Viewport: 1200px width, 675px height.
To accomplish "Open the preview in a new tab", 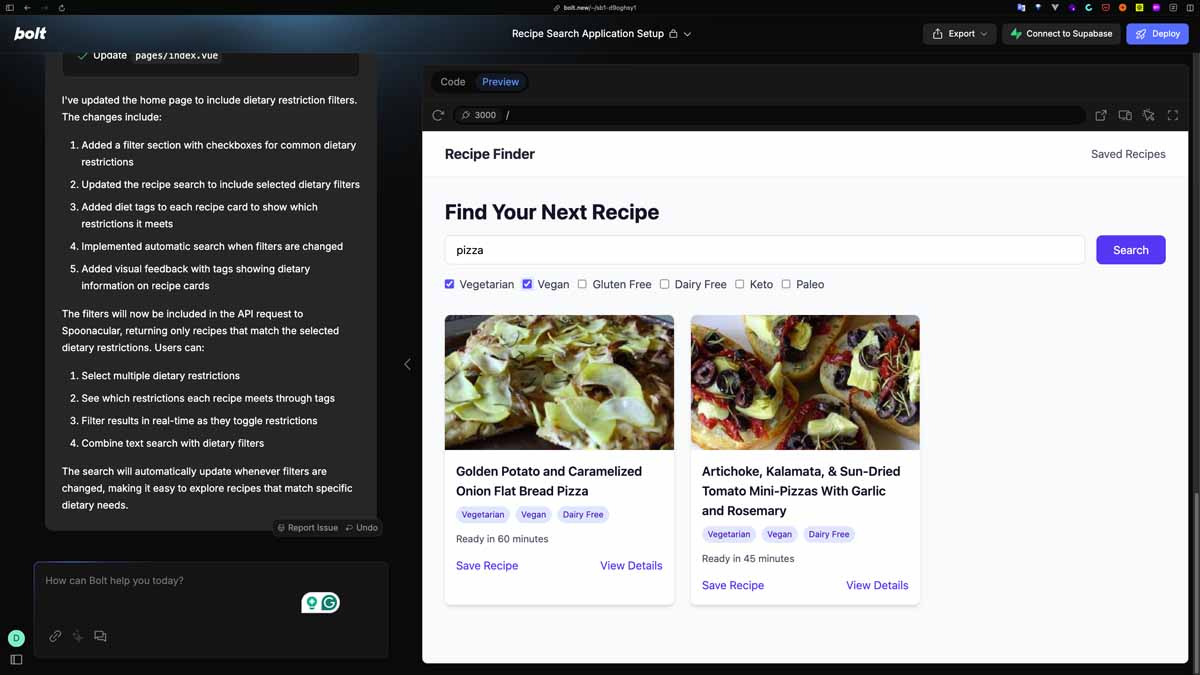I will coord(1100,115).
